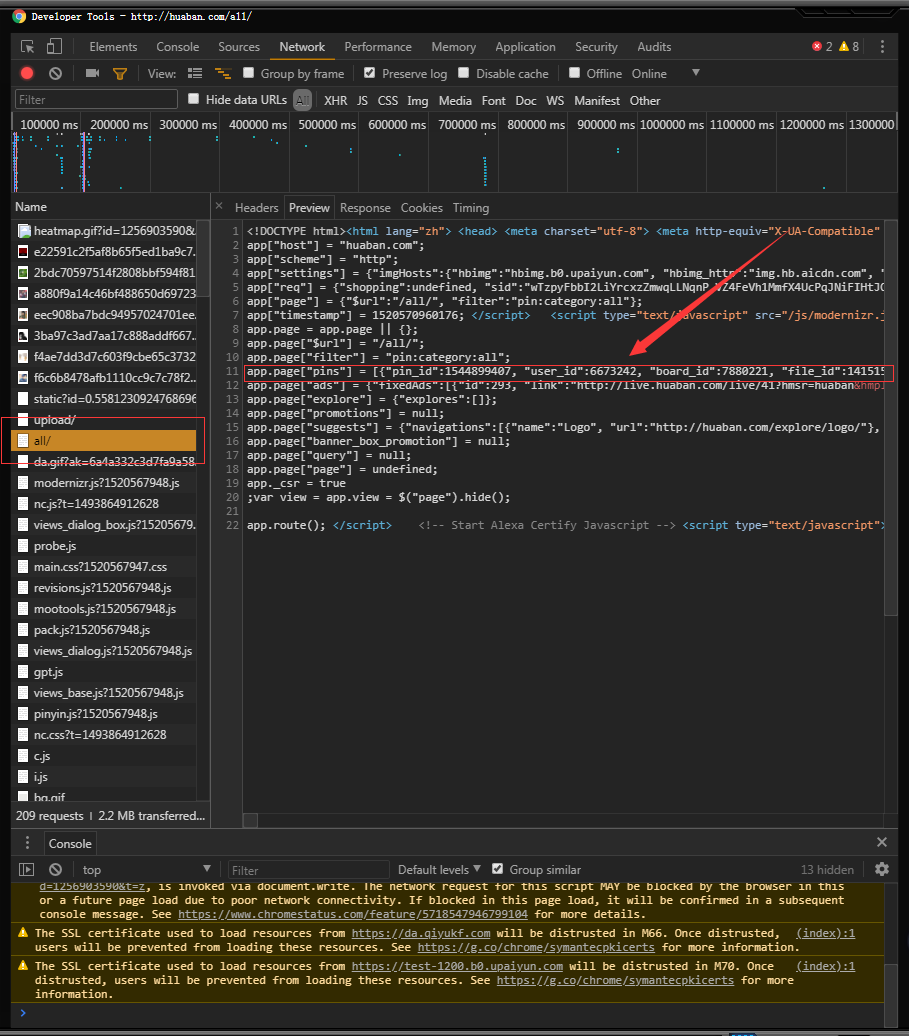Stop recording with the red record button
The height and width of the screenshot is (1036, 909).
(x=27, y=73)
